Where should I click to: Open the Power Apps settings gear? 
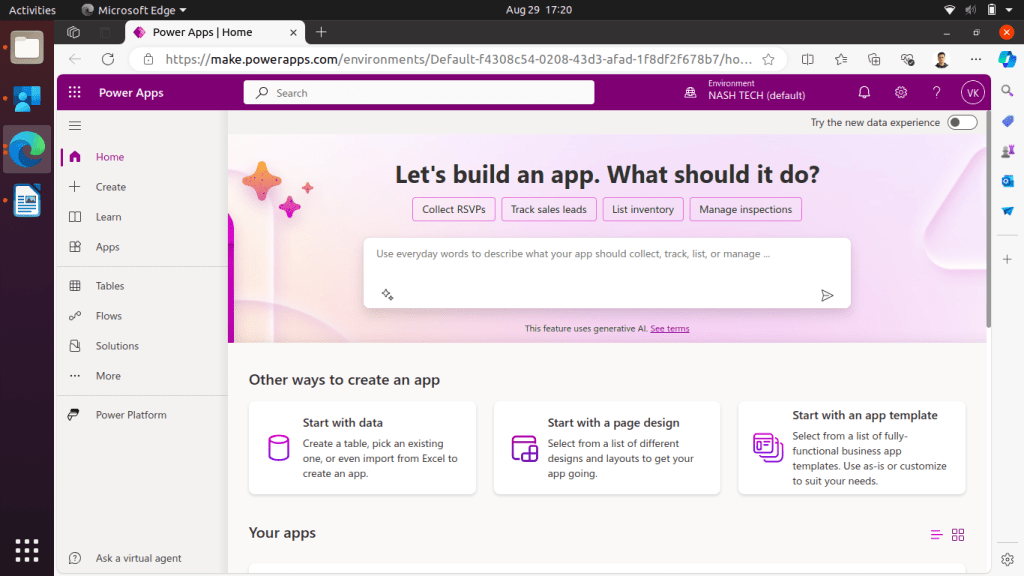pos(900,91)
